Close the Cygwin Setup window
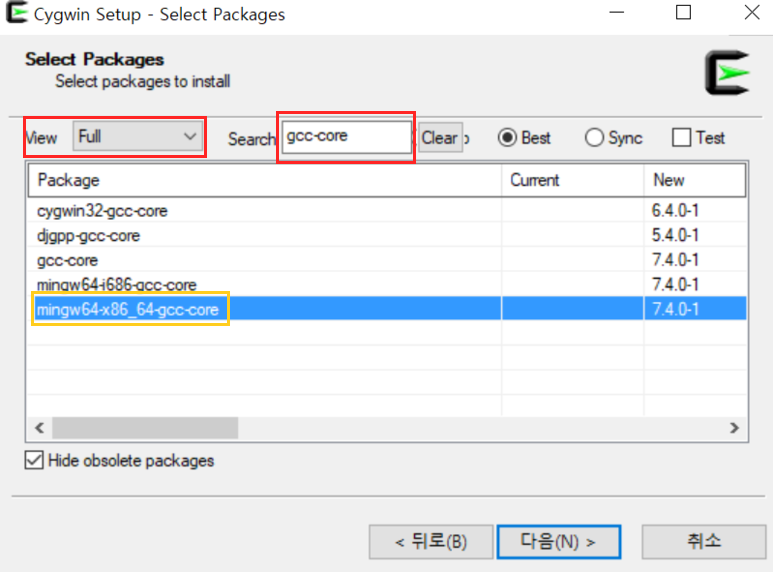The height and width of the screenshot is (572, 773). [x=752, y=12]
